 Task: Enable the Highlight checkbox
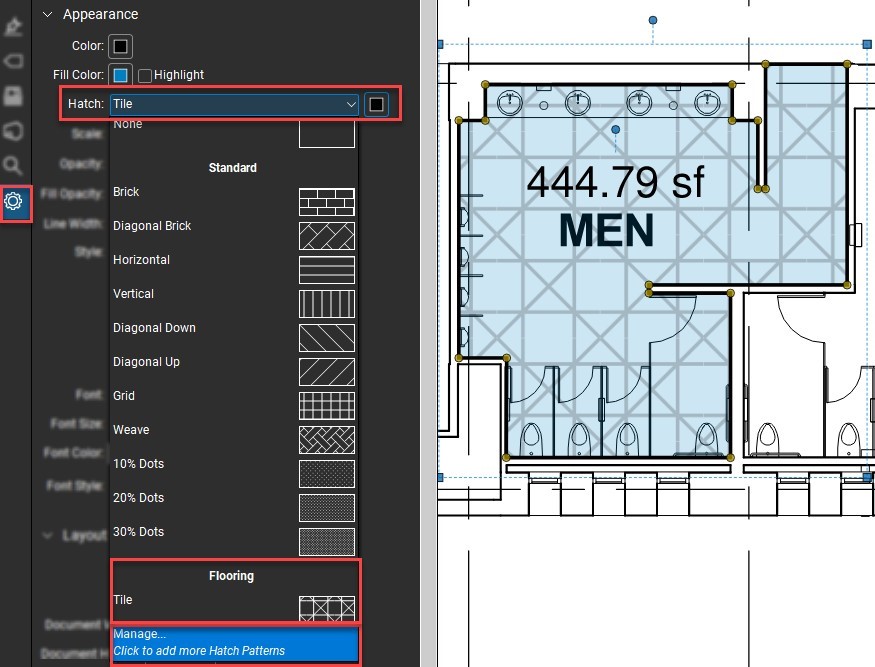[x=145, y=75]
